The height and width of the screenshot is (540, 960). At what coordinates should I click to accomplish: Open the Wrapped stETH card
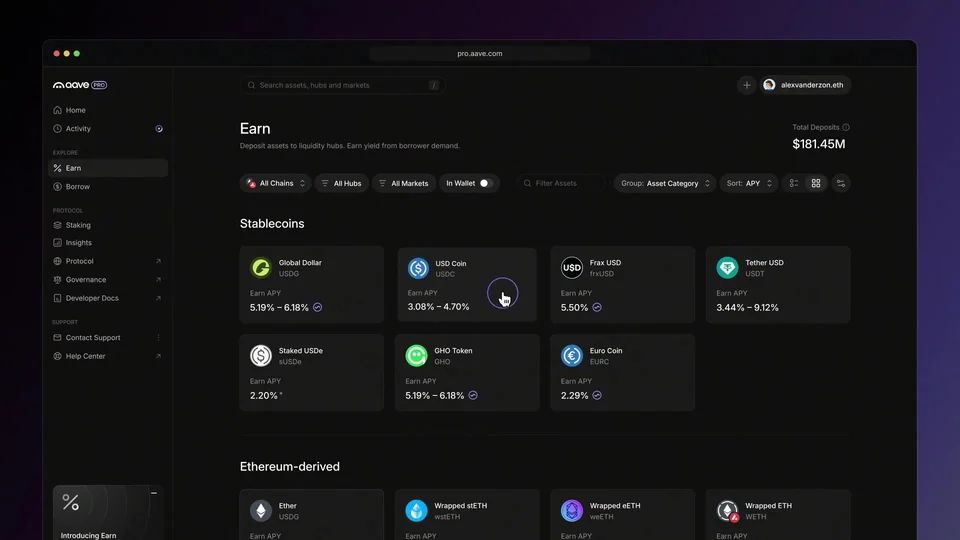click(467, 514)
